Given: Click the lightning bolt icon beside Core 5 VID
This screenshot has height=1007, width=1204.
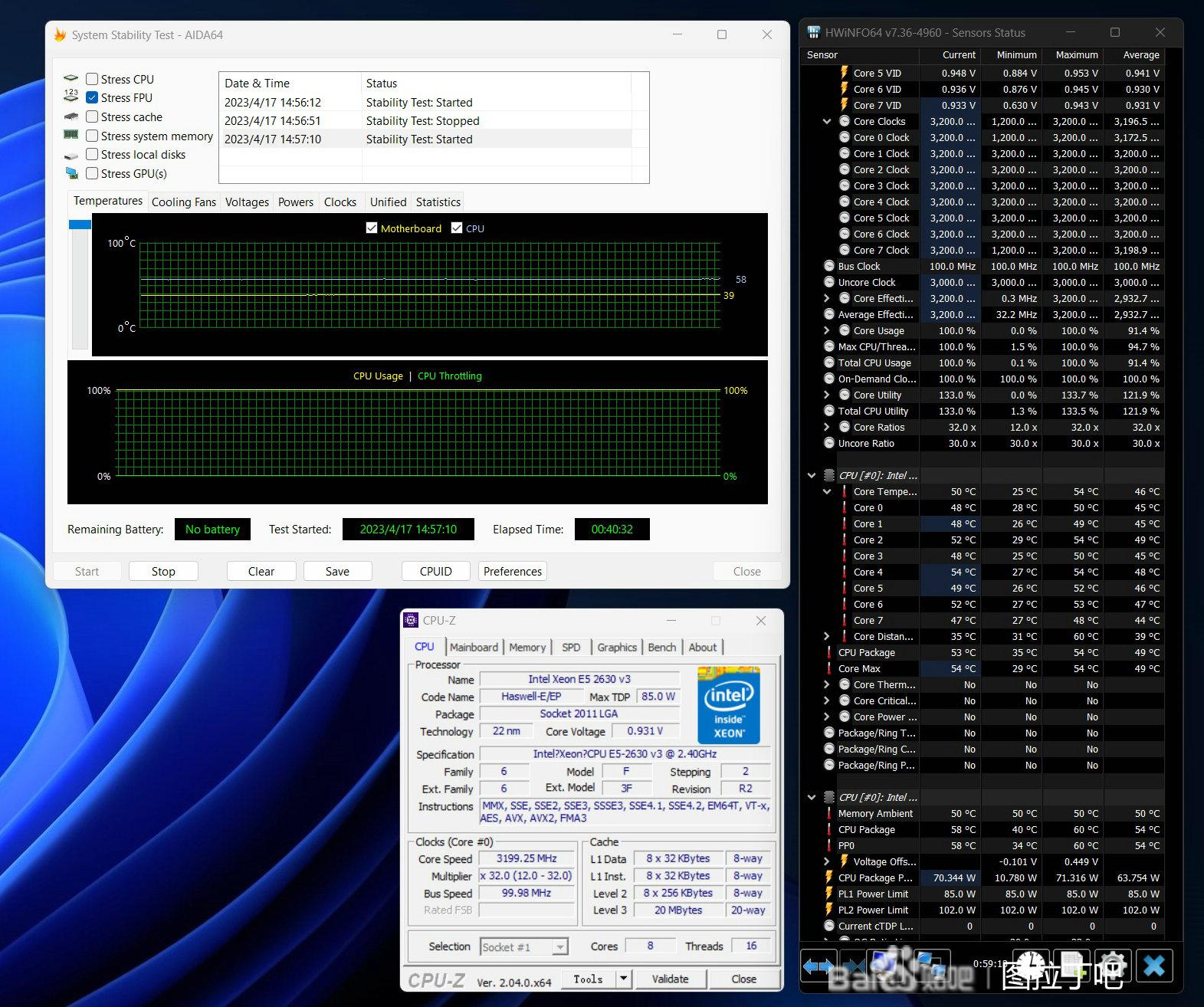Looking at the screenshot, I should [x=845, y=73].
